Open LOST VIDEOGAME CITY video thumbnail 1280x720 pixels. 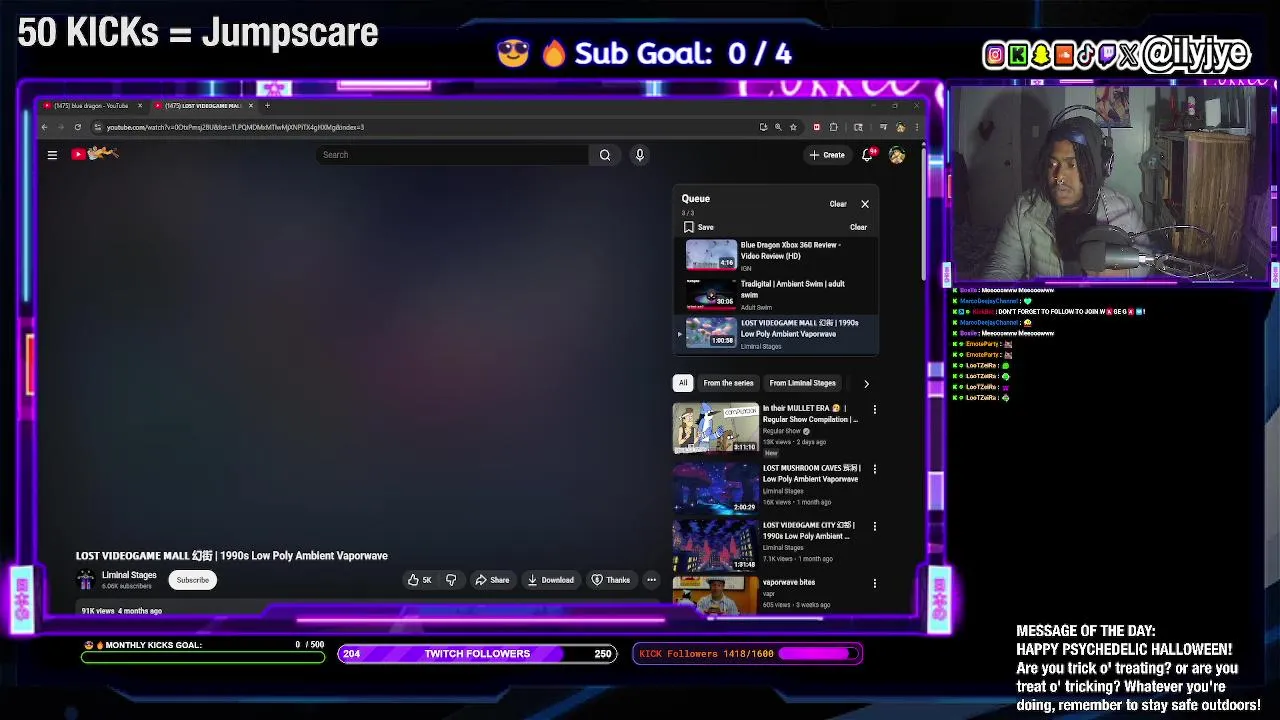pyautogui.click(x=715, y=545)
